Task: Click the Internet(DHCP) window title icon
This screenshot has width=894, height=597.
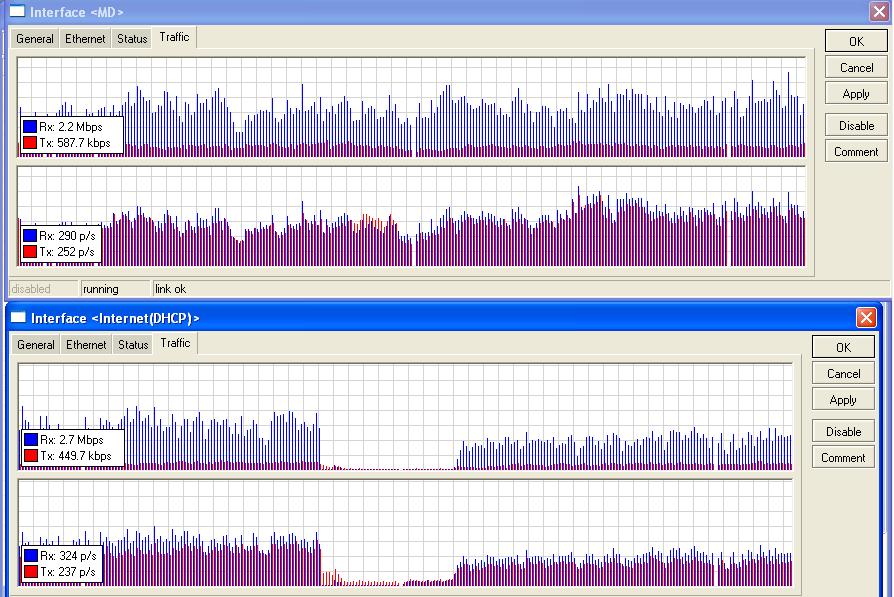Action: click(x=17, y=318)
